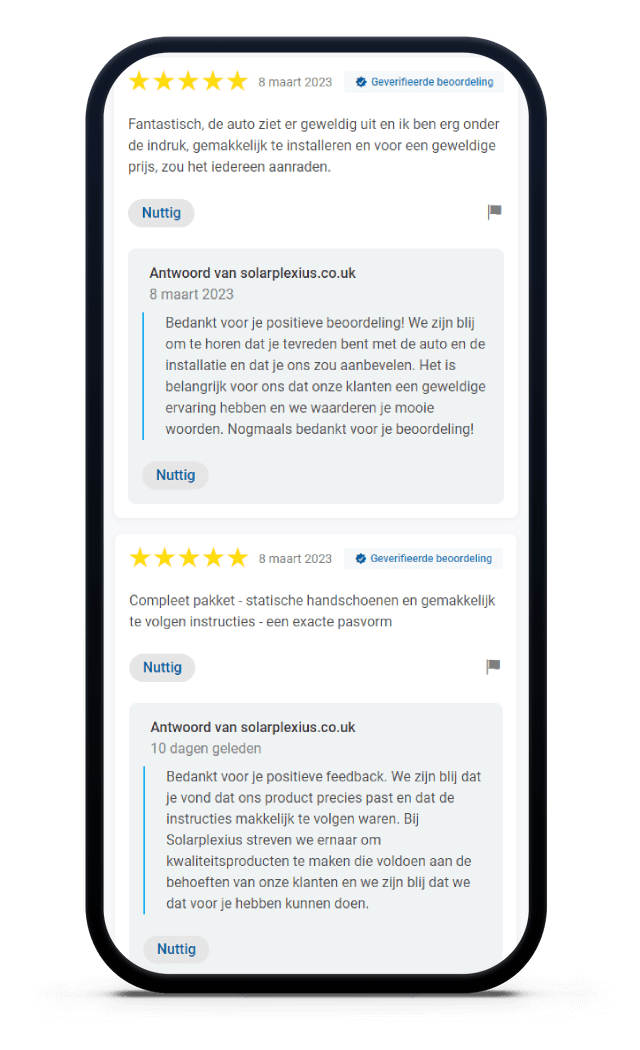This screenshot has width=640, height=1050.
Task: Click third star of the first review rating
Action: tap(188, 81)
